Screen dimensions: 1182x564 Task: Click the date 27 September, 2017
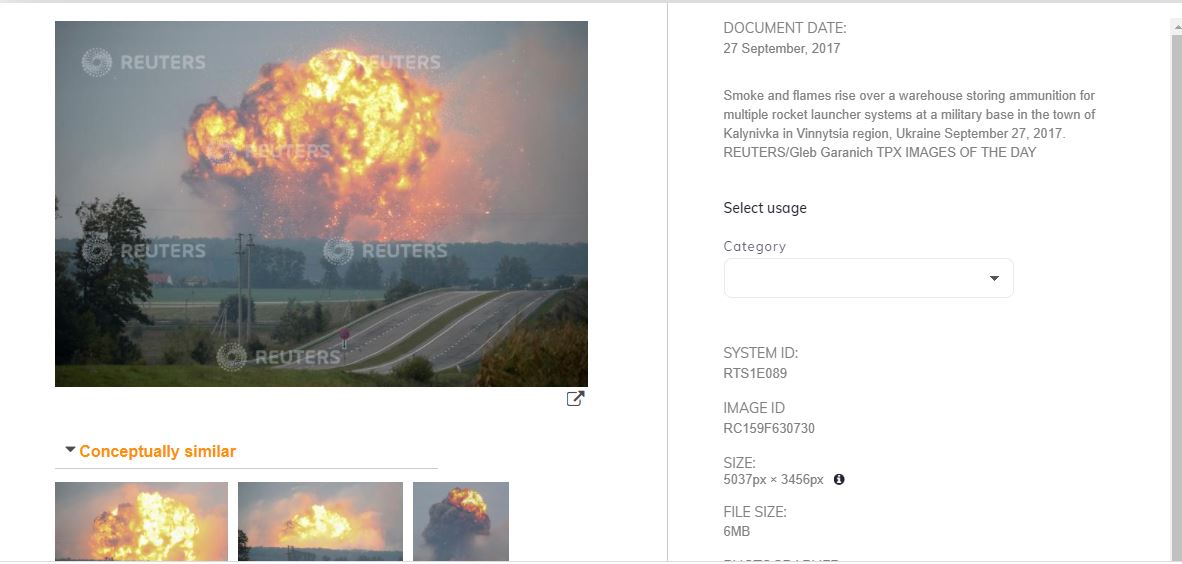coord(781,48)
